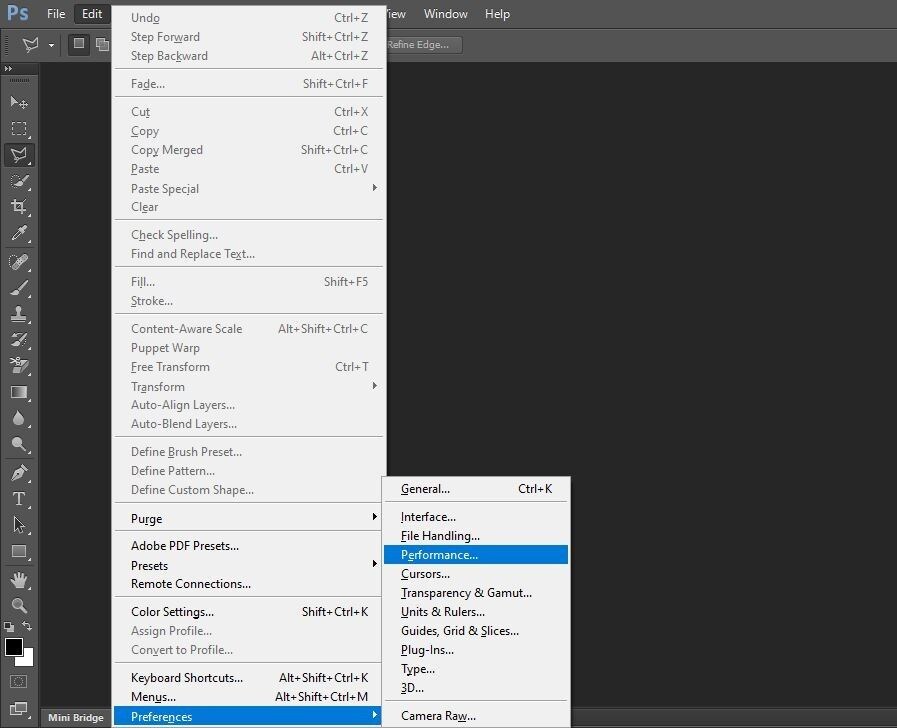Image resolution: width=897 pixels, height=728 pixels.
Task: Select the Crop tool
Action: pyautogui.click(x=19, y=207)
